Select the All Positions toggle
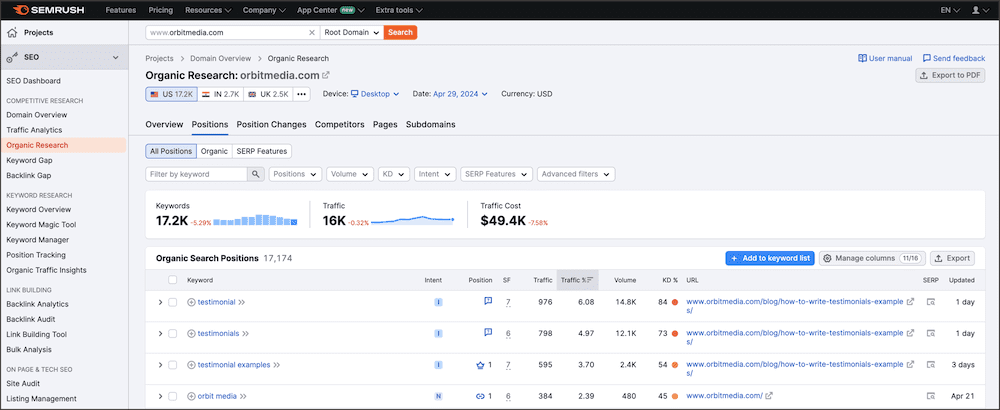Viewport: 1000px width, 410px height. pos(171,151)
